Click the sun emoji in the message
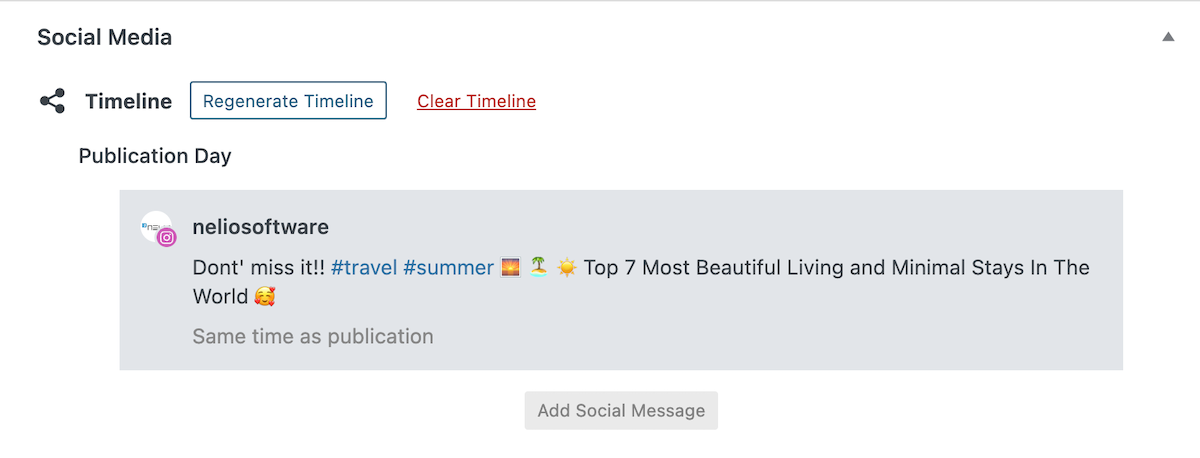This screenshot has width=1200, height=458. [567, 268]
